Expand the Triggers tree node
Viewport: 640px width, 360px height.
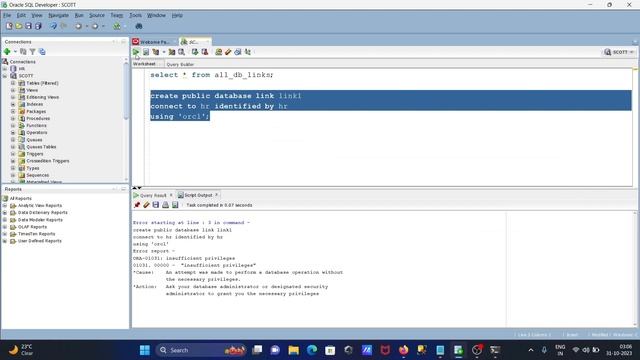point(13,154)
